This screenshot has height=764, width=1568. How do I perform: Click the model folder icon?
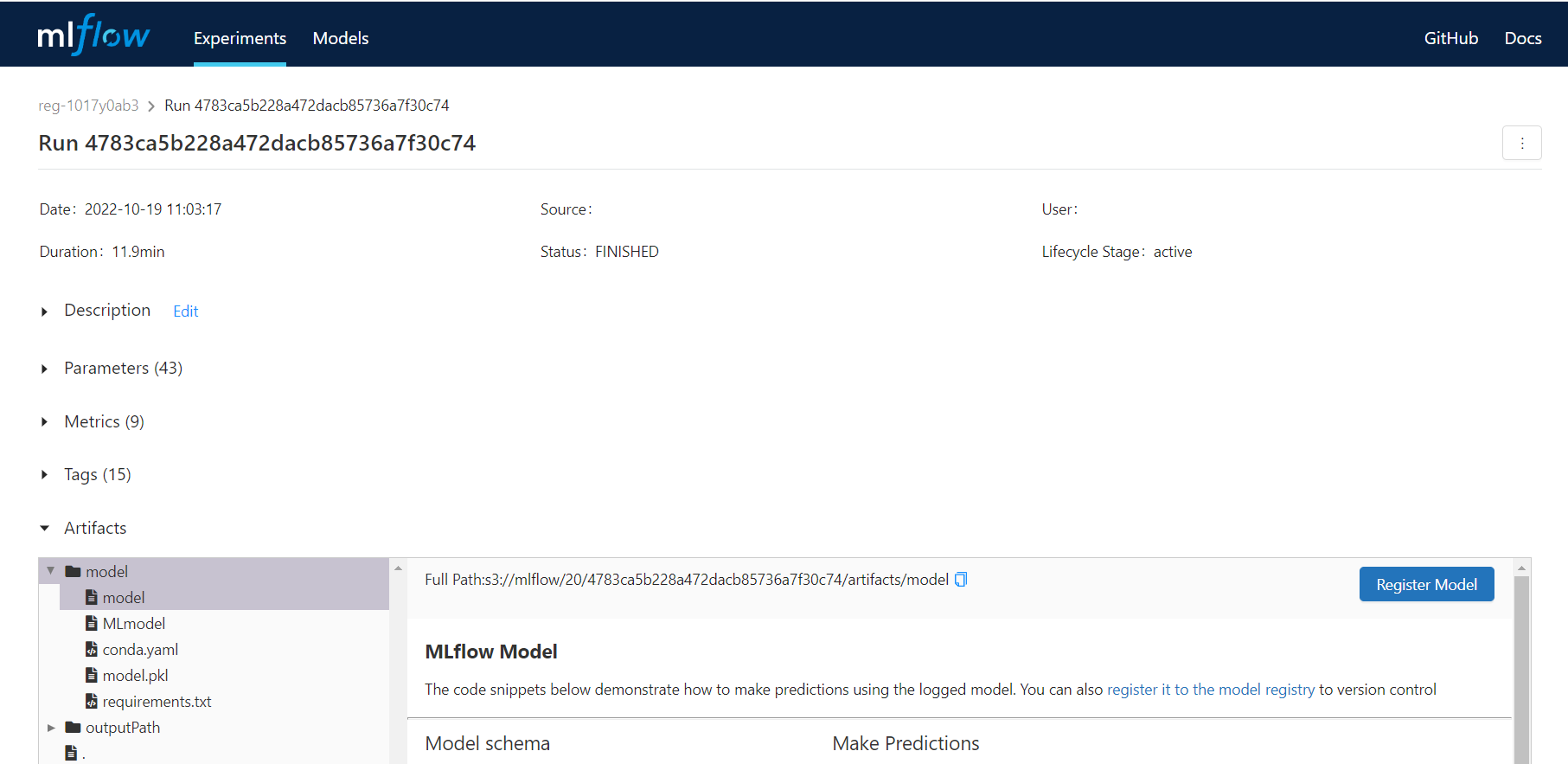(x=74, y=572)
